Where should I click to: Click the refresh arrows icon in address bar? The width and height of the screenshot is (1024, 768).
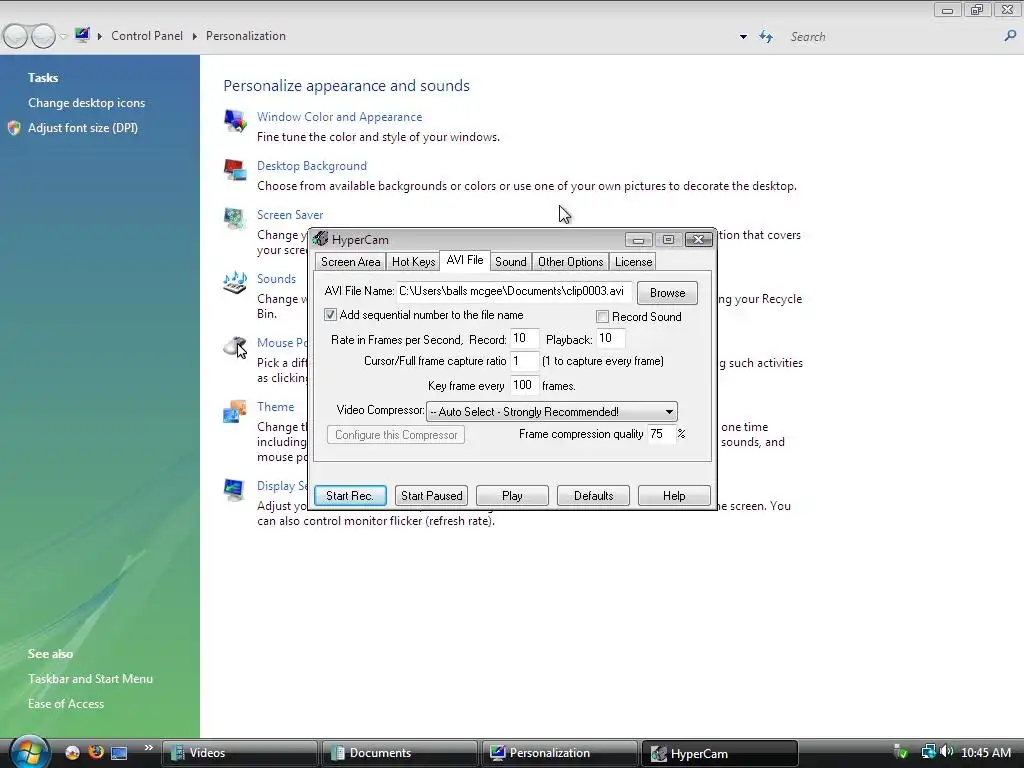pyautogui.click(x=766, y=37)
